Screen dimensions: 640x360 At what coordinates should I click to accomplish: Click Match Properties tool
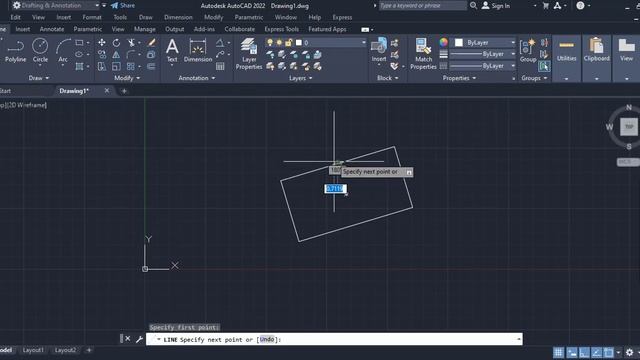(423, 53)
